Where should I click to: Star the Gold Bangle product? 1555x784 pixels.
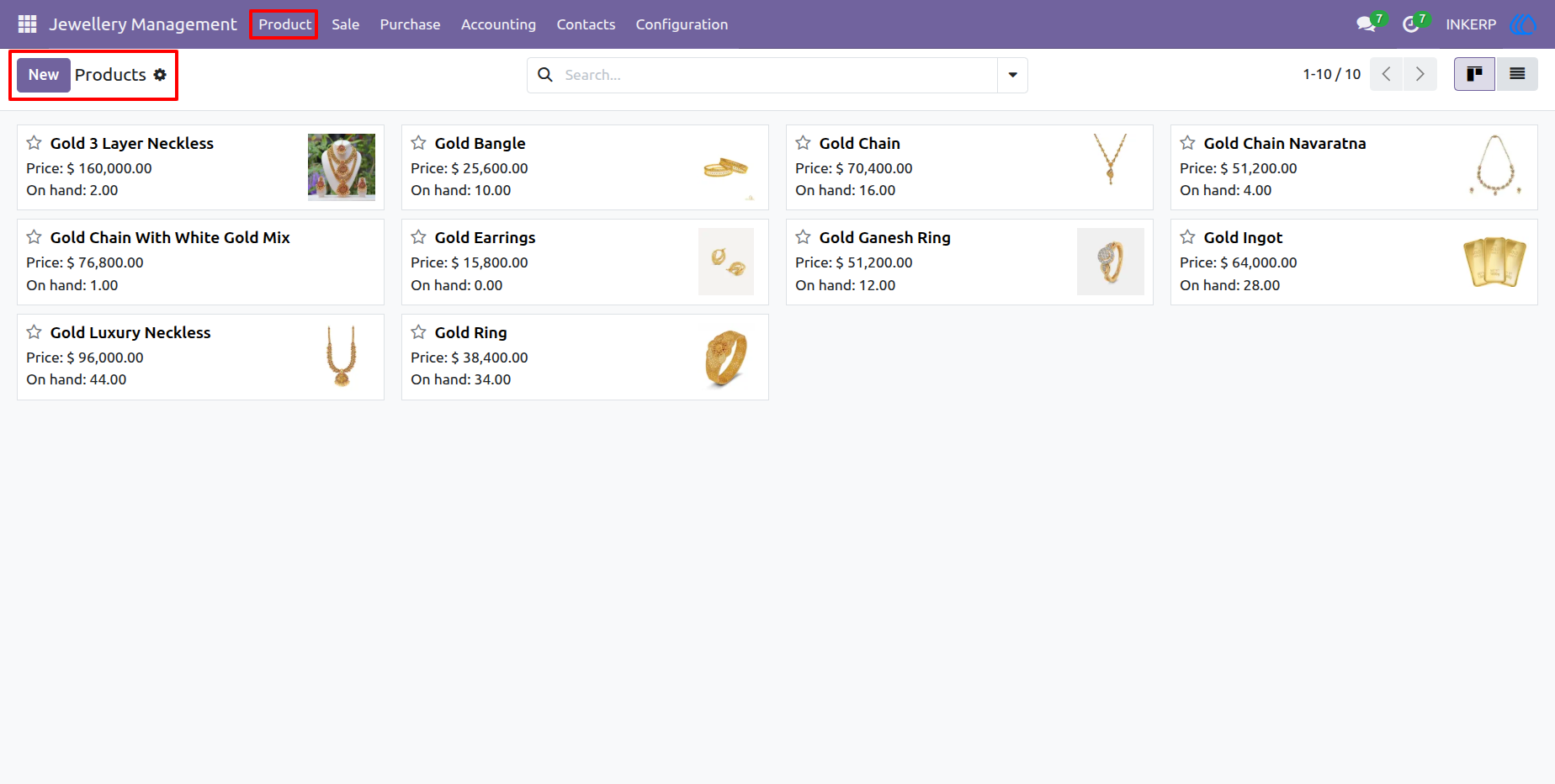(x=418, y=143)
